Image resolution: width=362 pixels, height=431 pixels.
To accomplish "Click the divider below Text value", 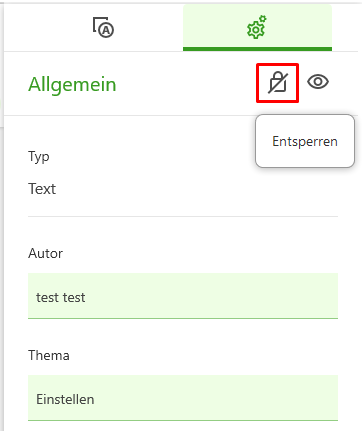I will pos(183,216).
